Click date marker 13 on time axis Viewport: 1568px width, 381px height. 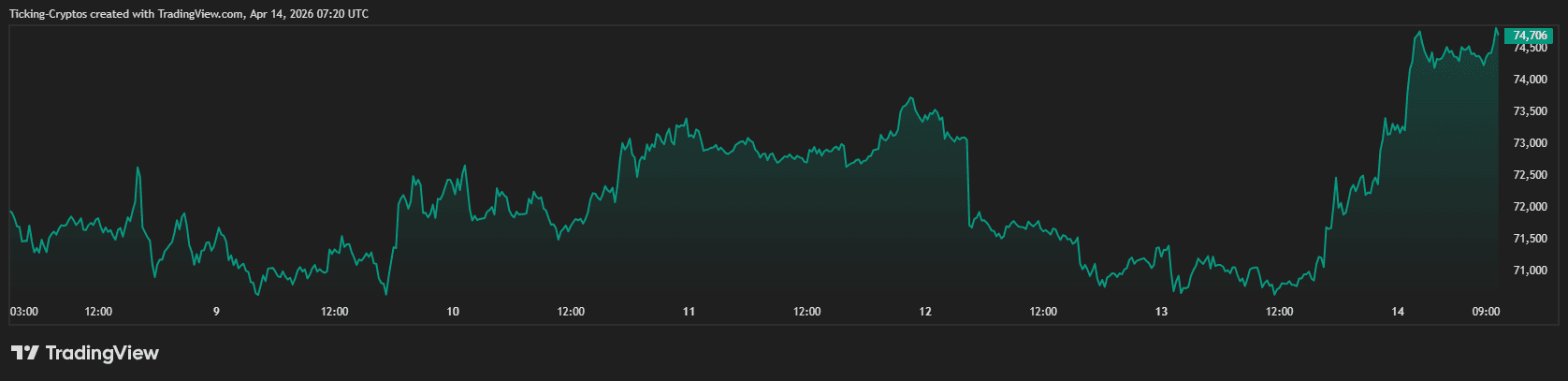point(1161,312)
